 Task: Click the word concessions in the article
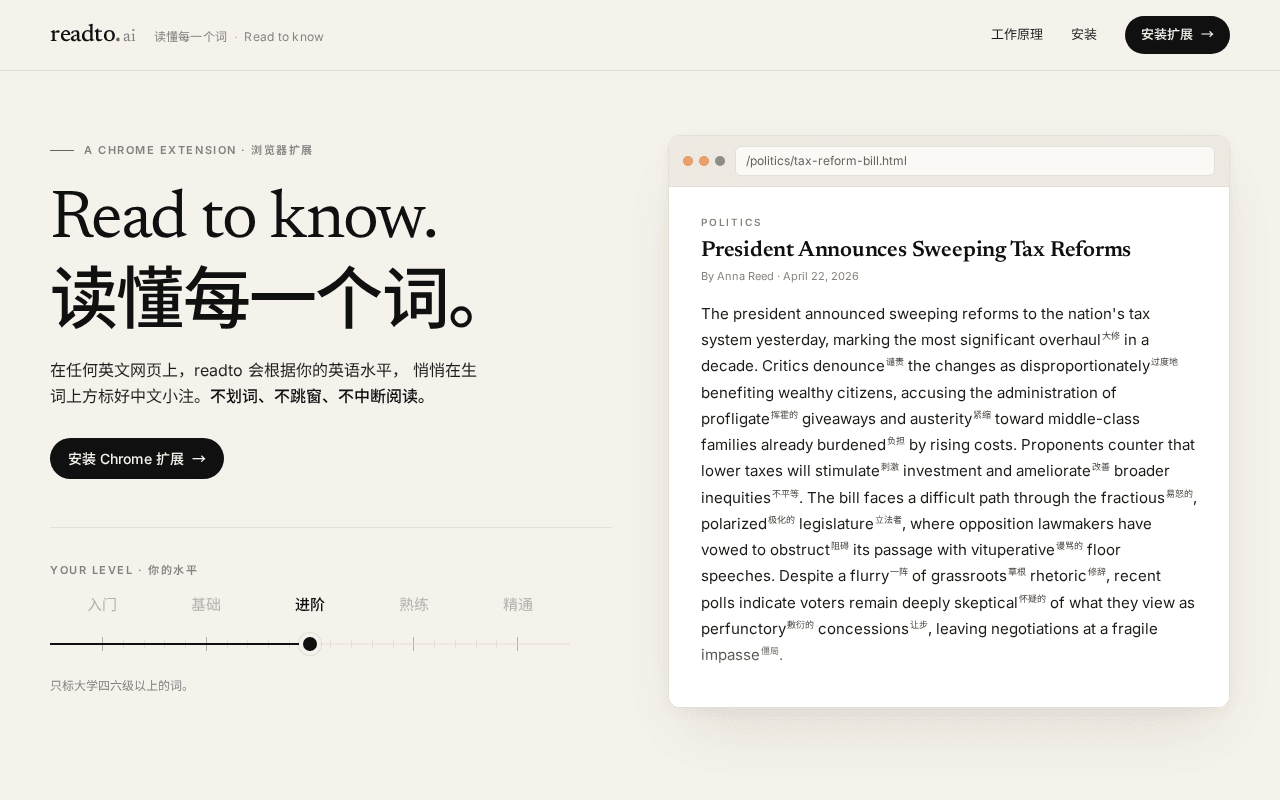click(863, 629)
